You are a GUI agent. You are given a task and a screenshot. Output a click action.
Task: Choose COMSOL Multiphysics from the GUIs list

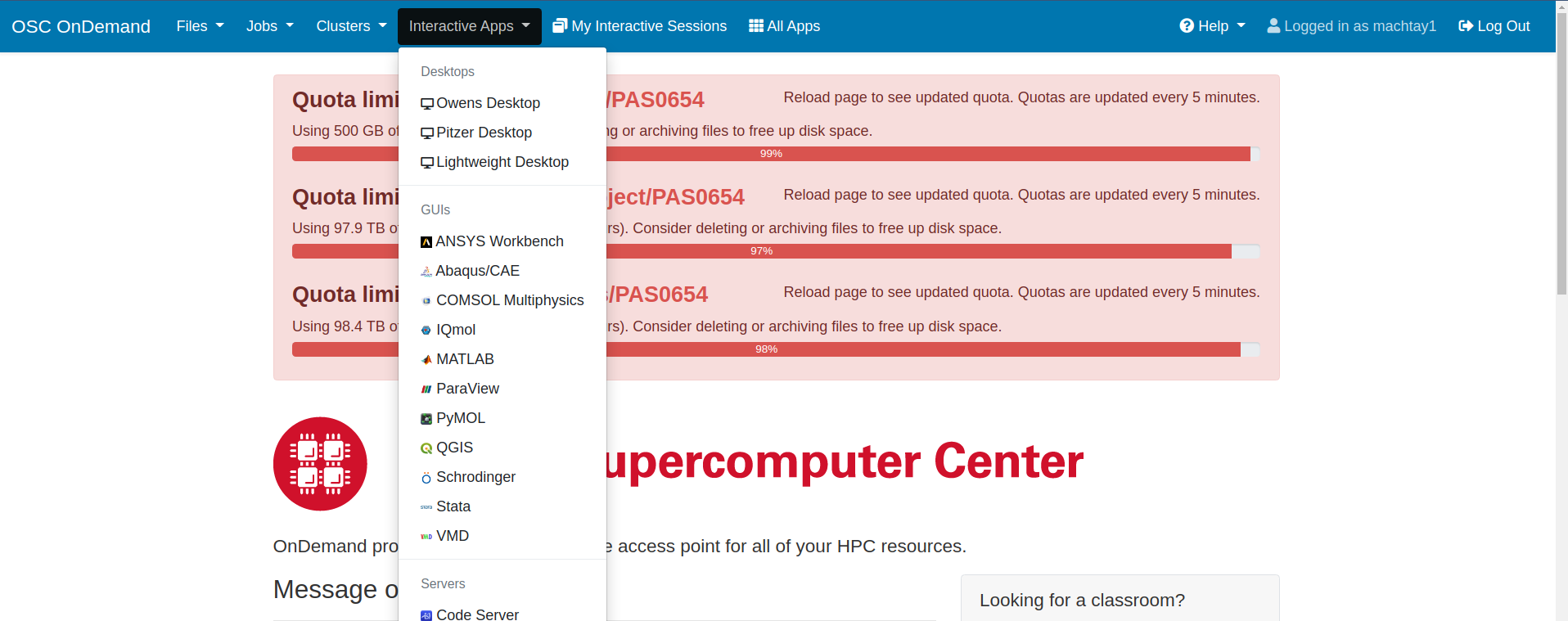click(509, 300)
